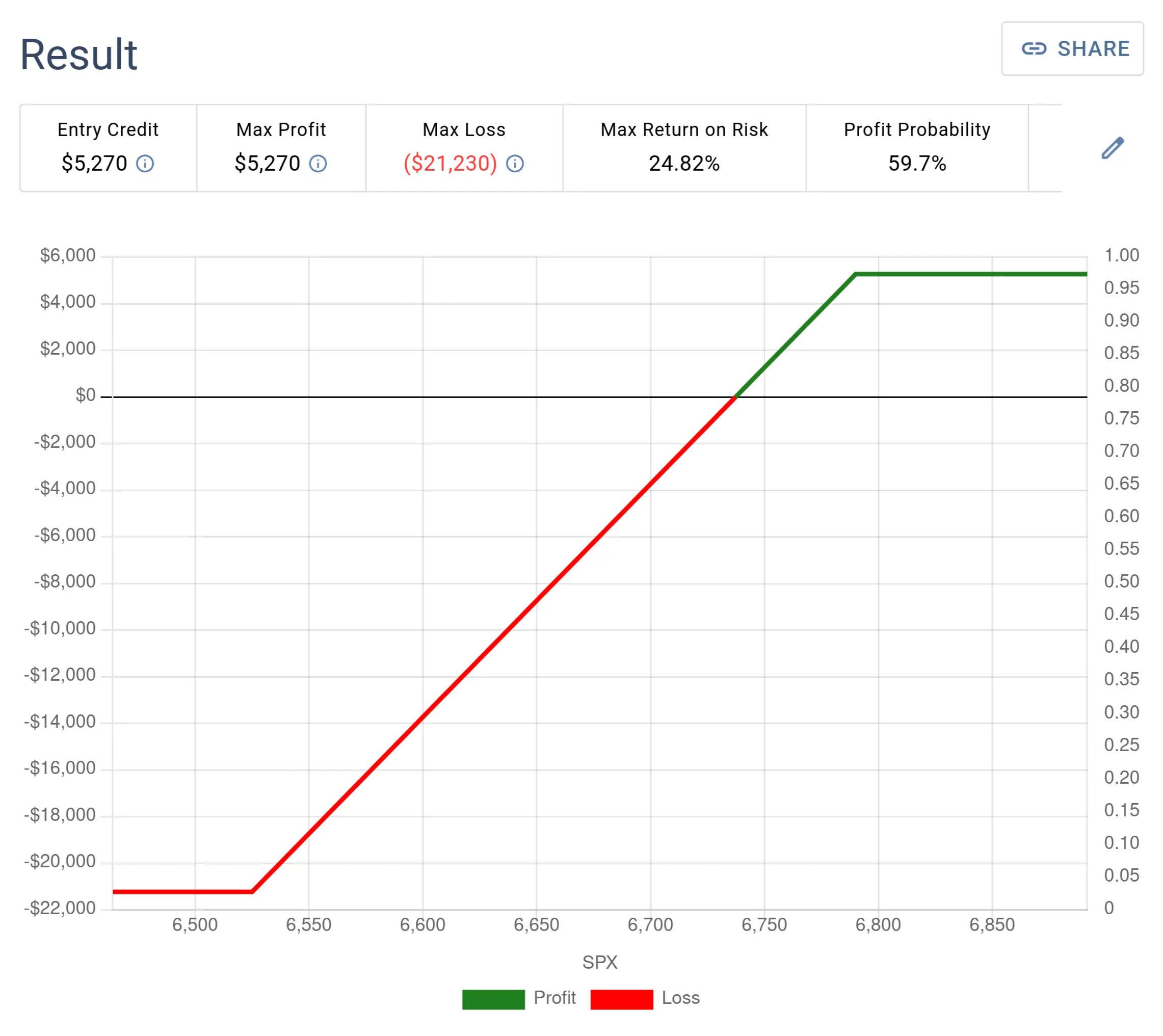This screenshot has height=1036, width=1163.
Task: Select the Profit Probability stat tab
Action: [917, 147]
